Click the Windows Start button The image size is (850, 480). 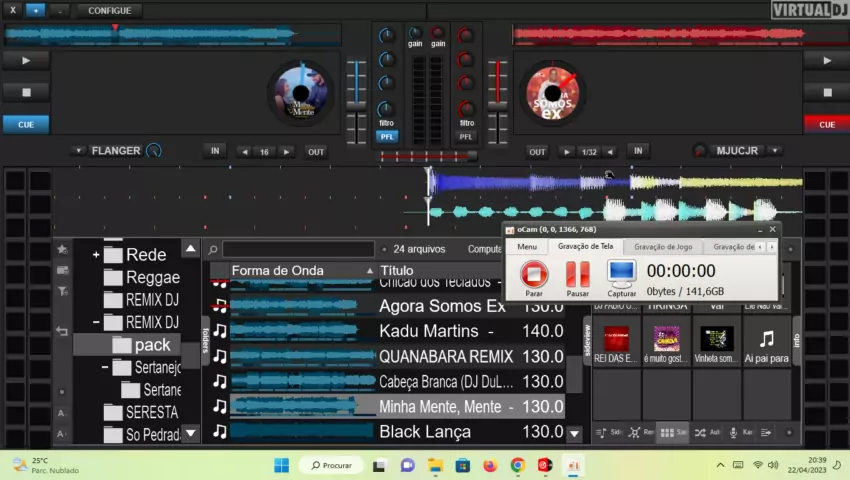(281, 465)
